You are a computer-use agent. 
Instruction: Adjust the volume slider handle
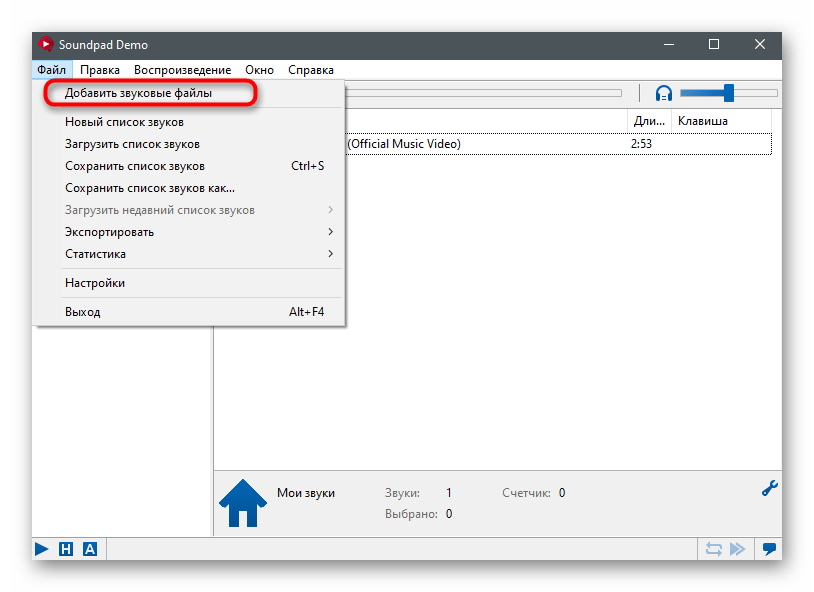729,93
